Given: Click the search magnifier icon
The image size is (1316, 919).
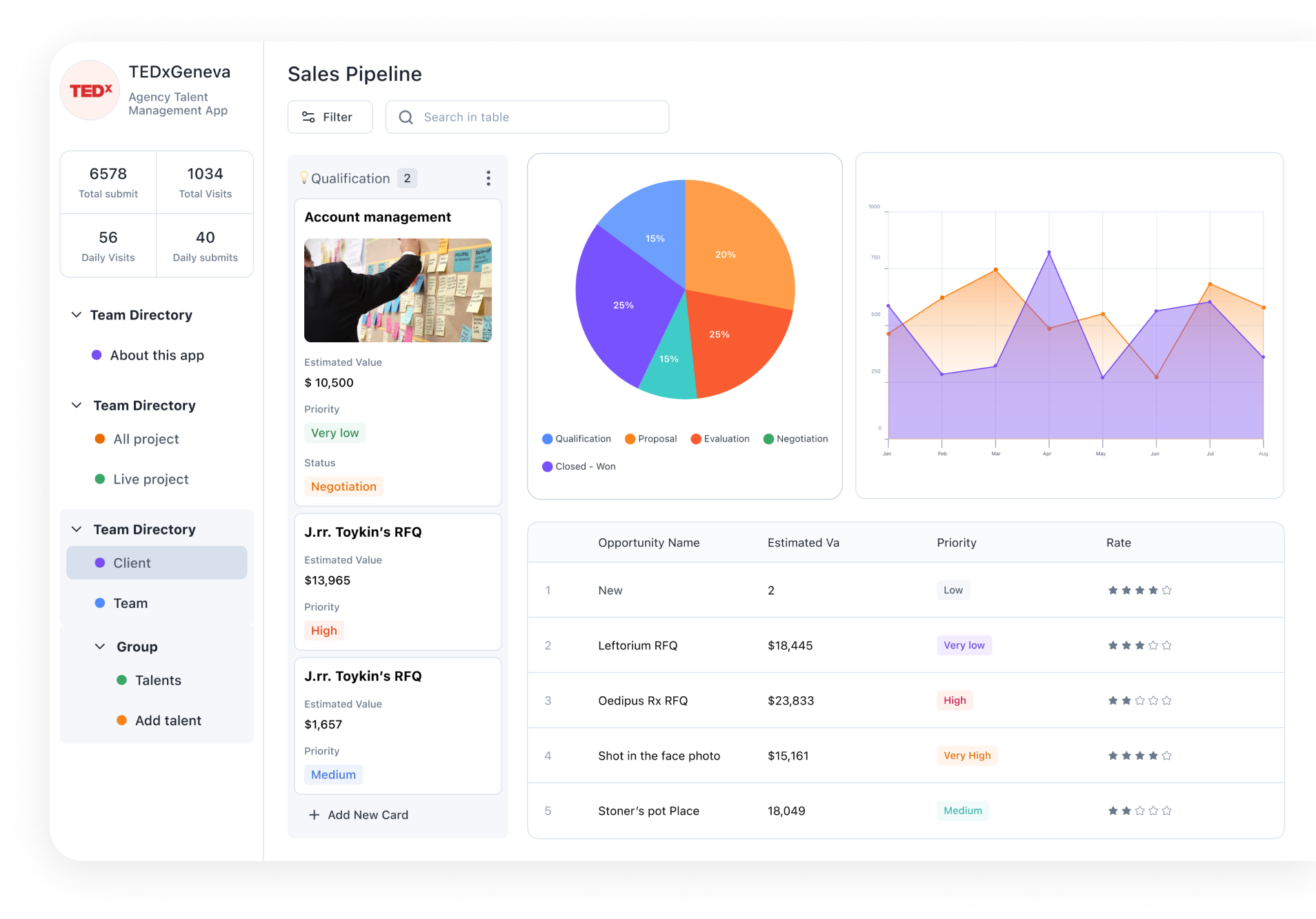Looking at the screenshot, I should pos(407,117).
